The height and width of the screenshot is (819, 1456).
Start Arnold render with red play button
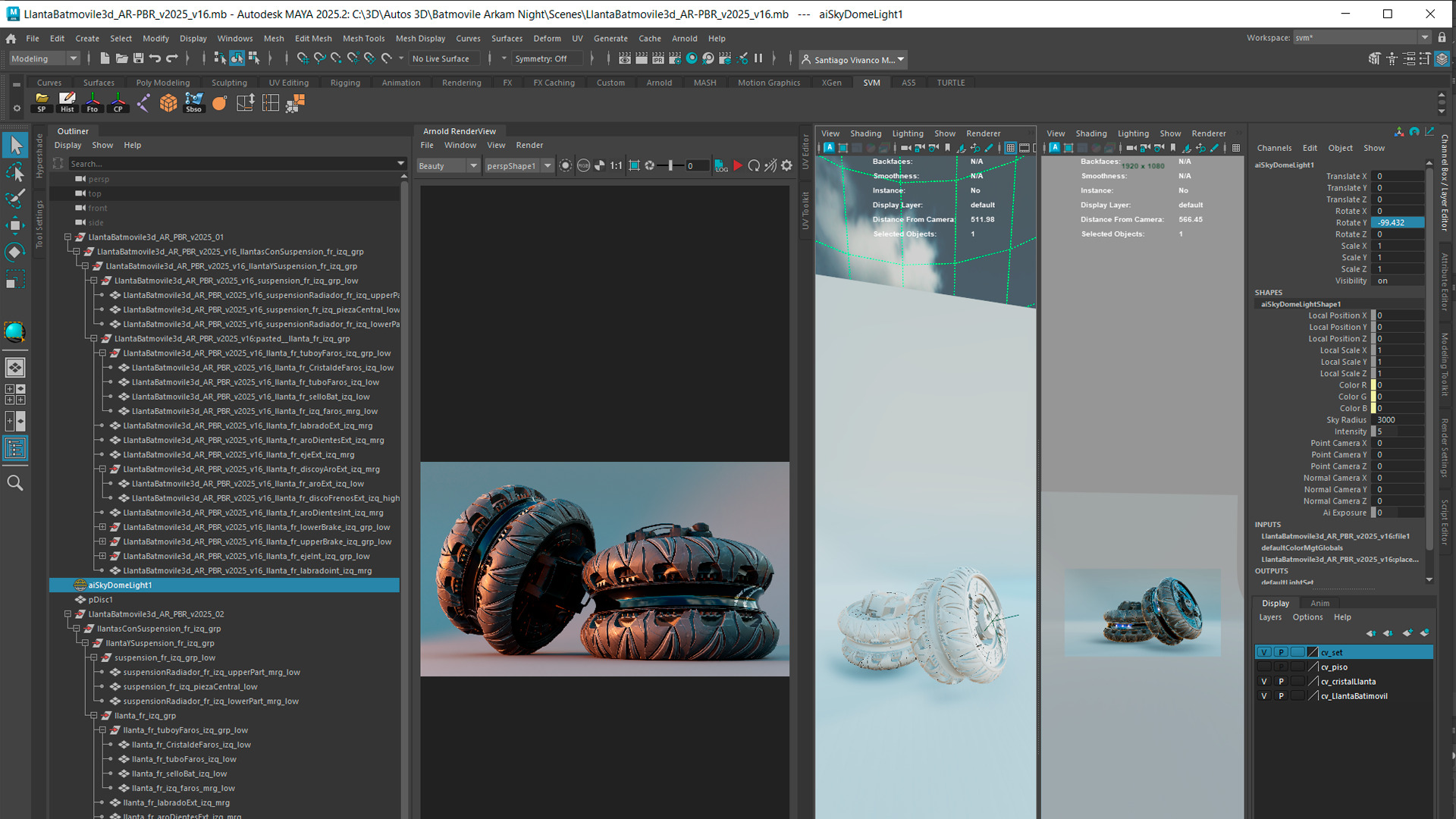coord(737,165)
